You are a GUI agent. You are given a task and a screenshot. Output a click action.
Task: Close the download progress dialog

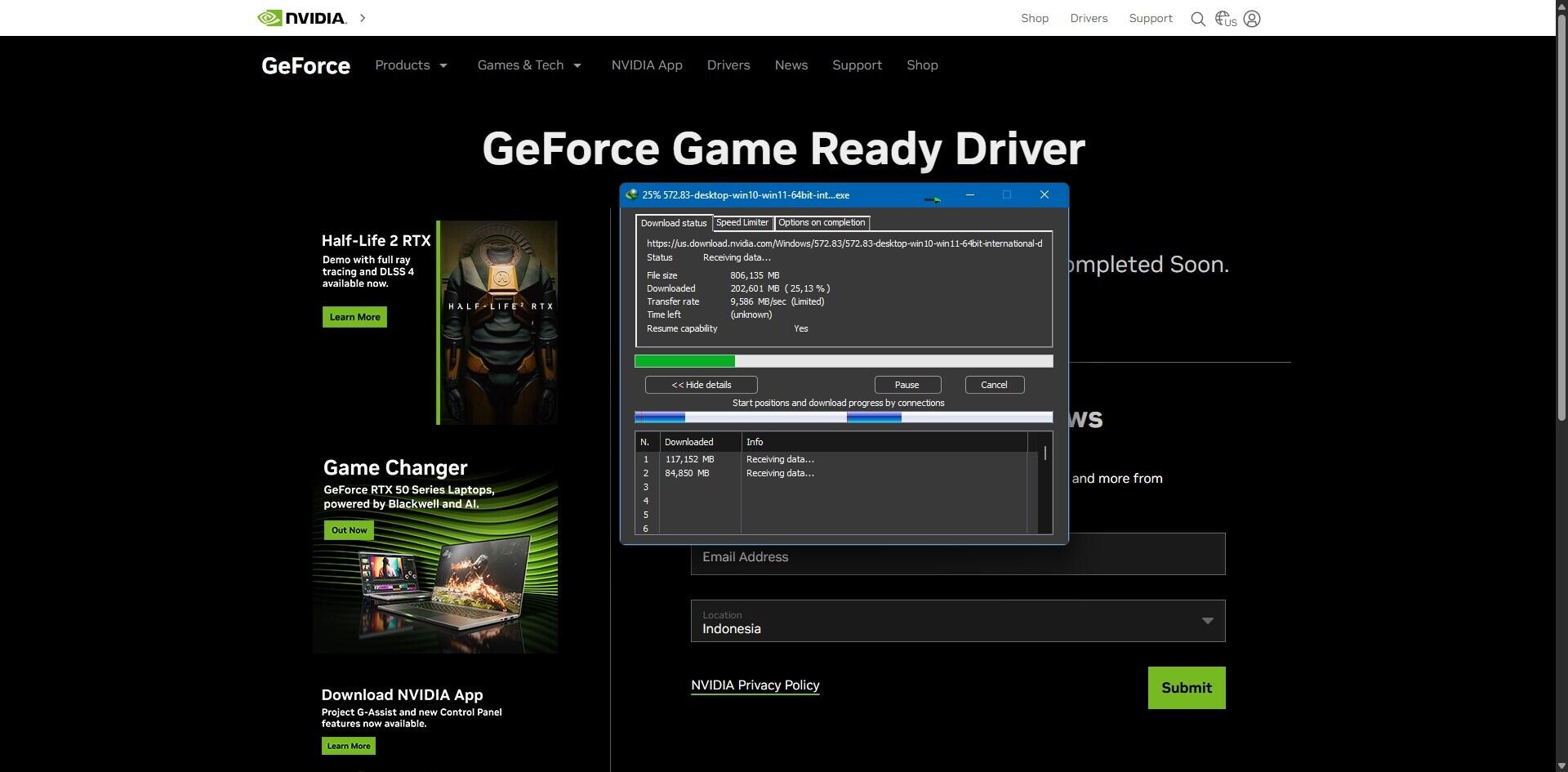click(x=1044, y=195)
